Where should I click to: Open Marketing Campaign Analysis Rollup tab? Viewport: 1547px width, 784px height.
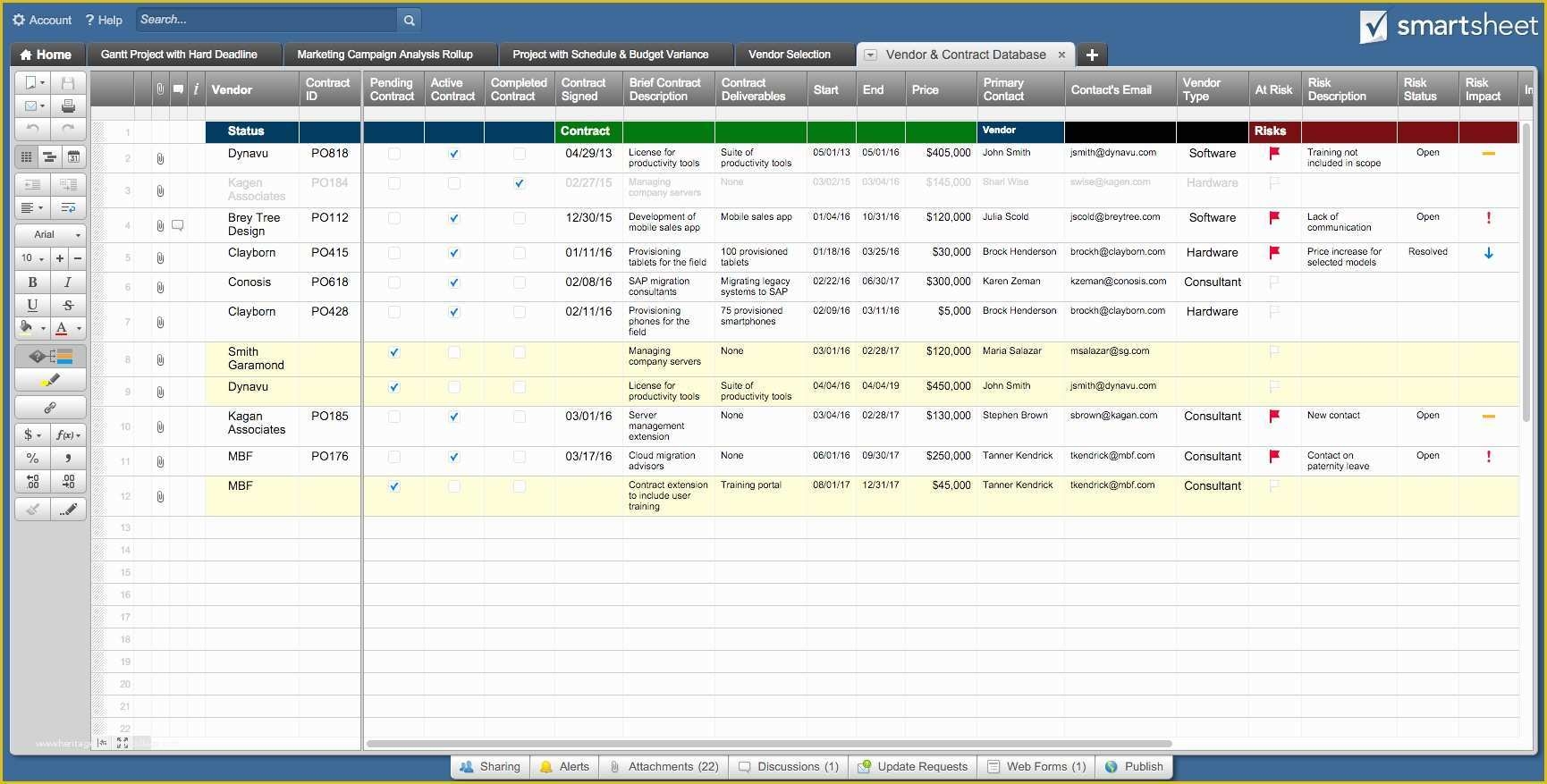(385, 55)
